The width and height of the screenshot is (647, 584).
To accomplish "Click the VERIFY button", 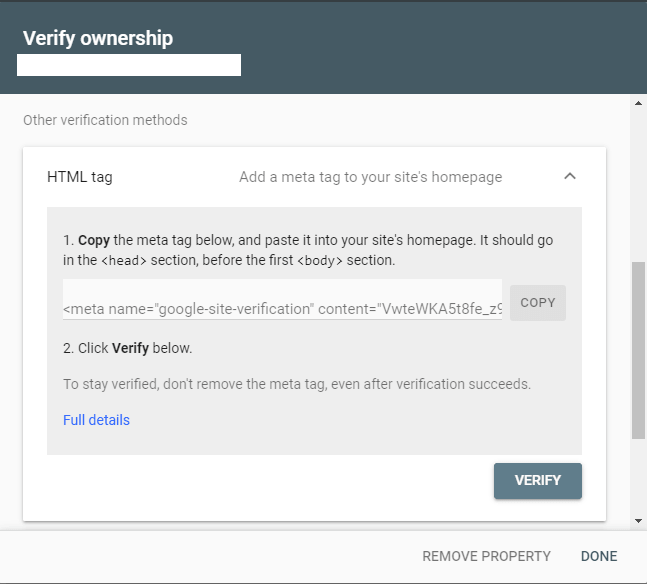I will click(538, 480).
